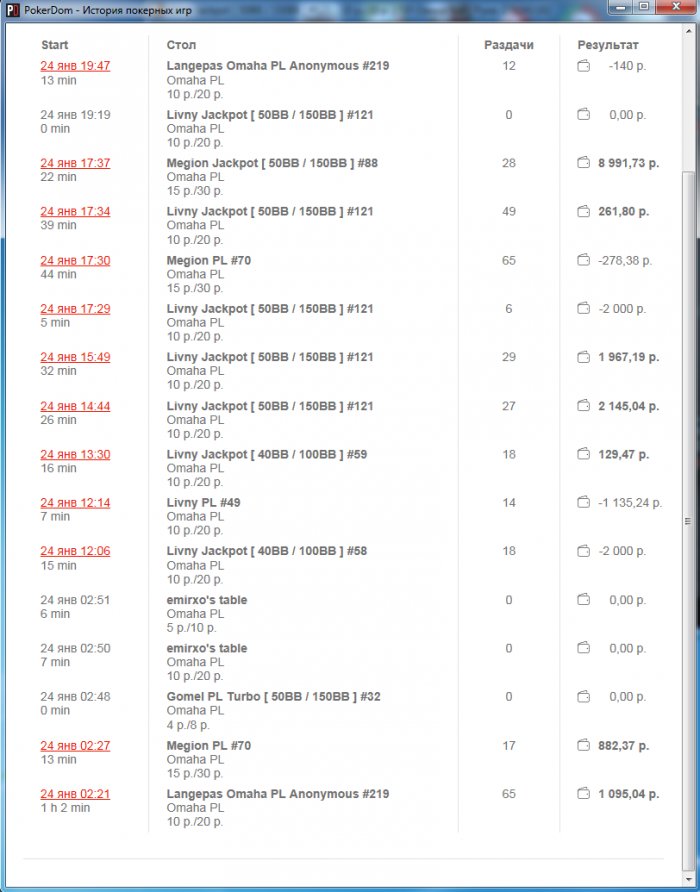700x892 pixels.
Task: Click the wallet icon next to 882,37 р.
Action: pyautogui.click(x=584, y=746)
